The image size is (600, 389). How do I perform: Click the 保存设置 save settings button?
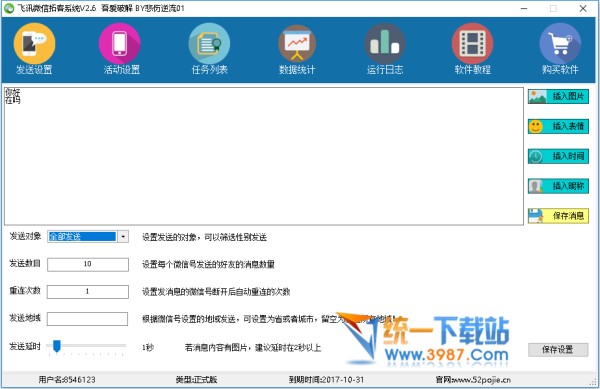point(558,350)
